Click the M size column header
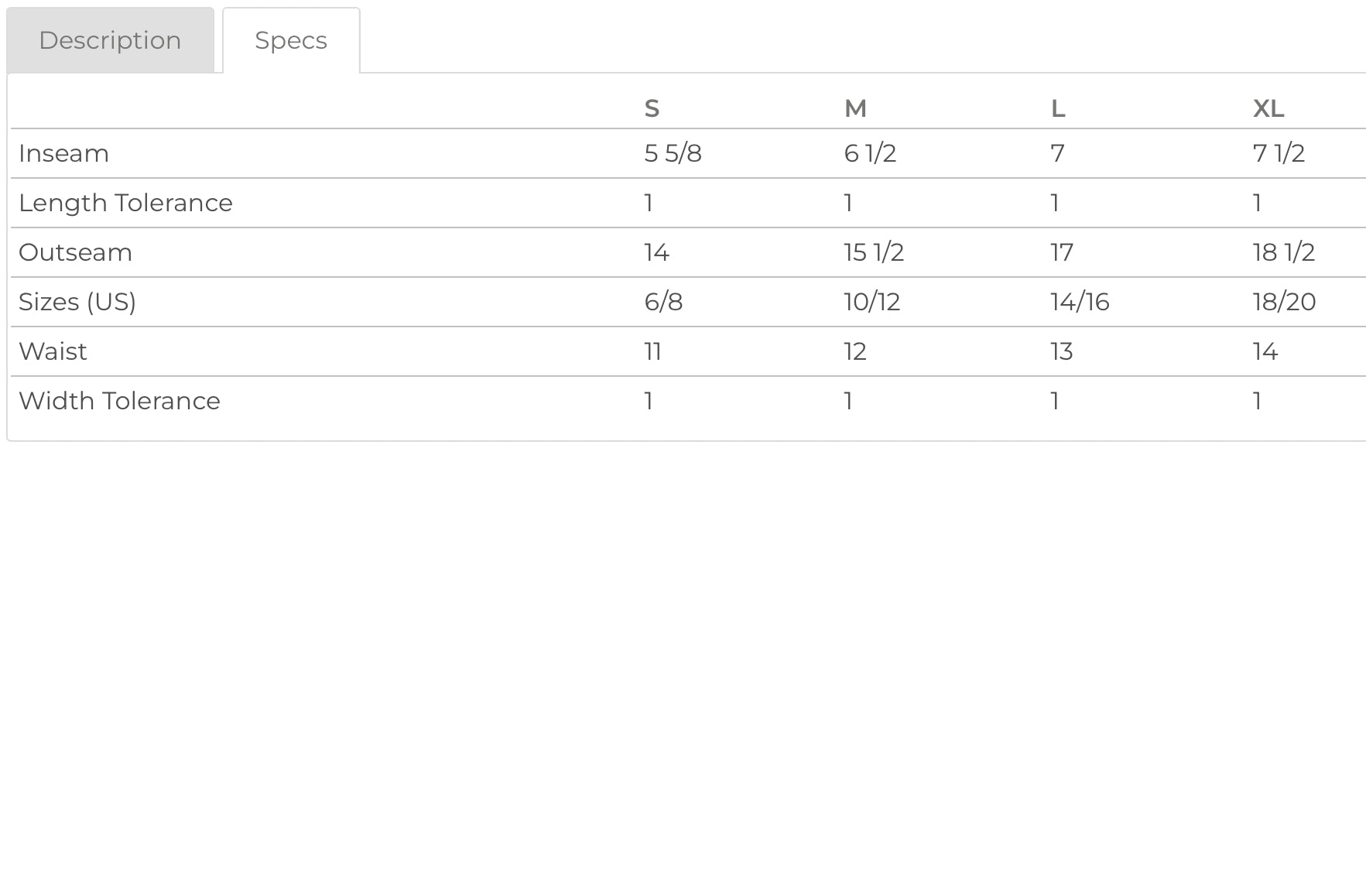This screenshot has width=1366, height=896. point(855,108)
